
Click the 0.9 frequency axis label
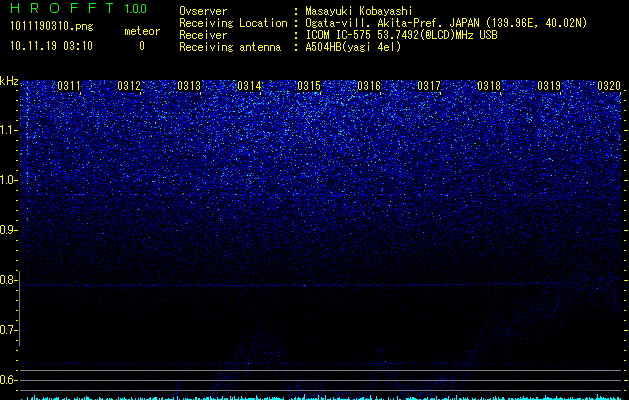click(x=9, y=230)
